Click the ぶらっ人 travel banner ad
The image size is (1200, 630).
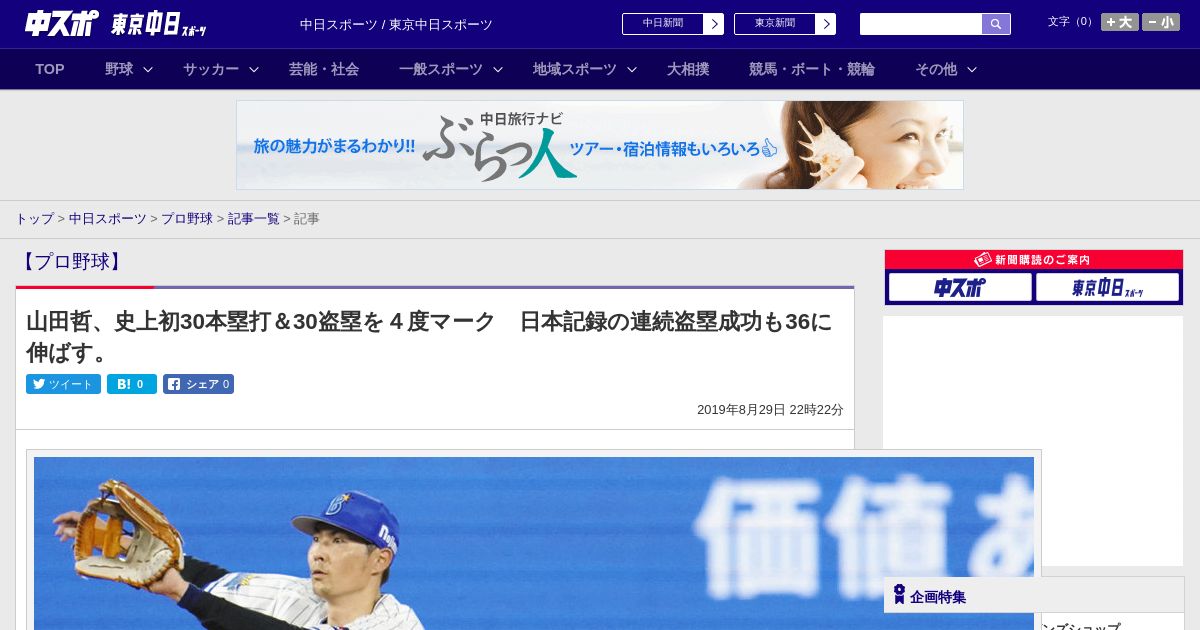[600, 145]
